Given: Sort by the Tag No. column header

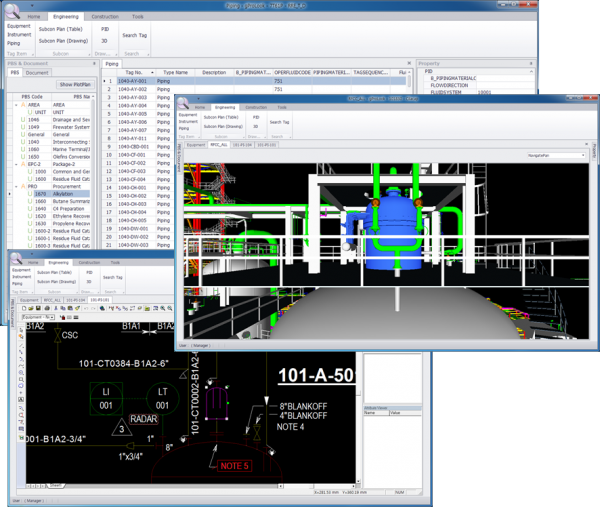Looking at the screenshot, I should coord(136,72).
